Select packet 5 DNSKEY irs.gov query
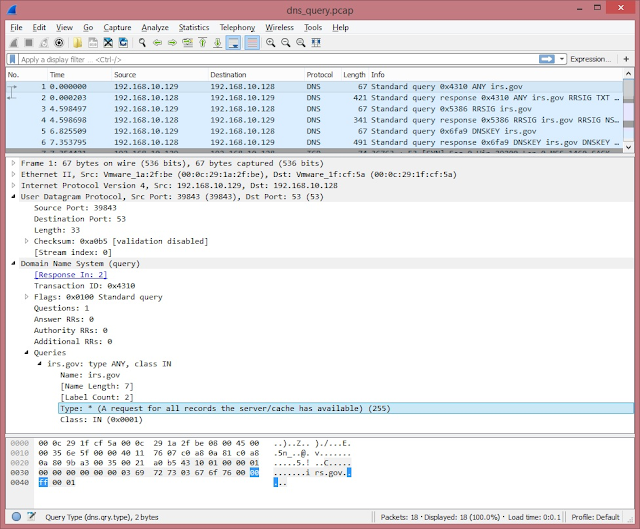This screenshot has height=529, width=640. click(314, 131)
